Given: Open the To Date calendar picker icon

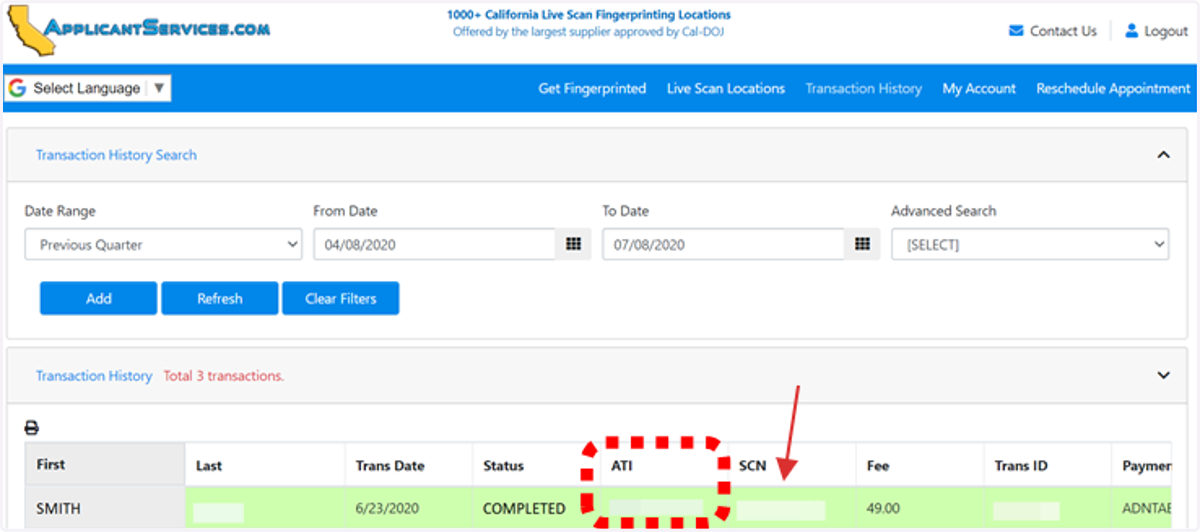Looking at the screenshot, I should coord(862,244).
